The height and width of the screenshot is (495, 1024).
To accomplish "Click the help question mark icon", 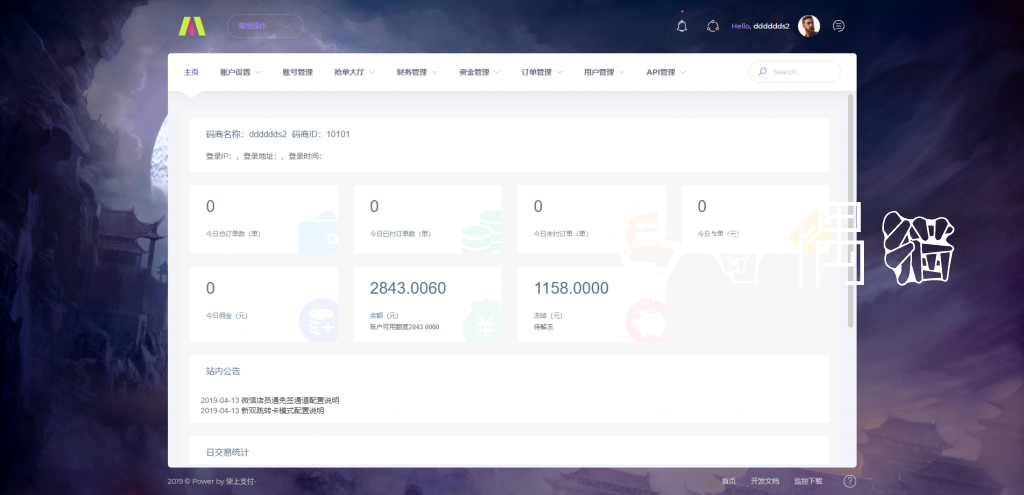I will pyautogui.click(x=850, y=481).
